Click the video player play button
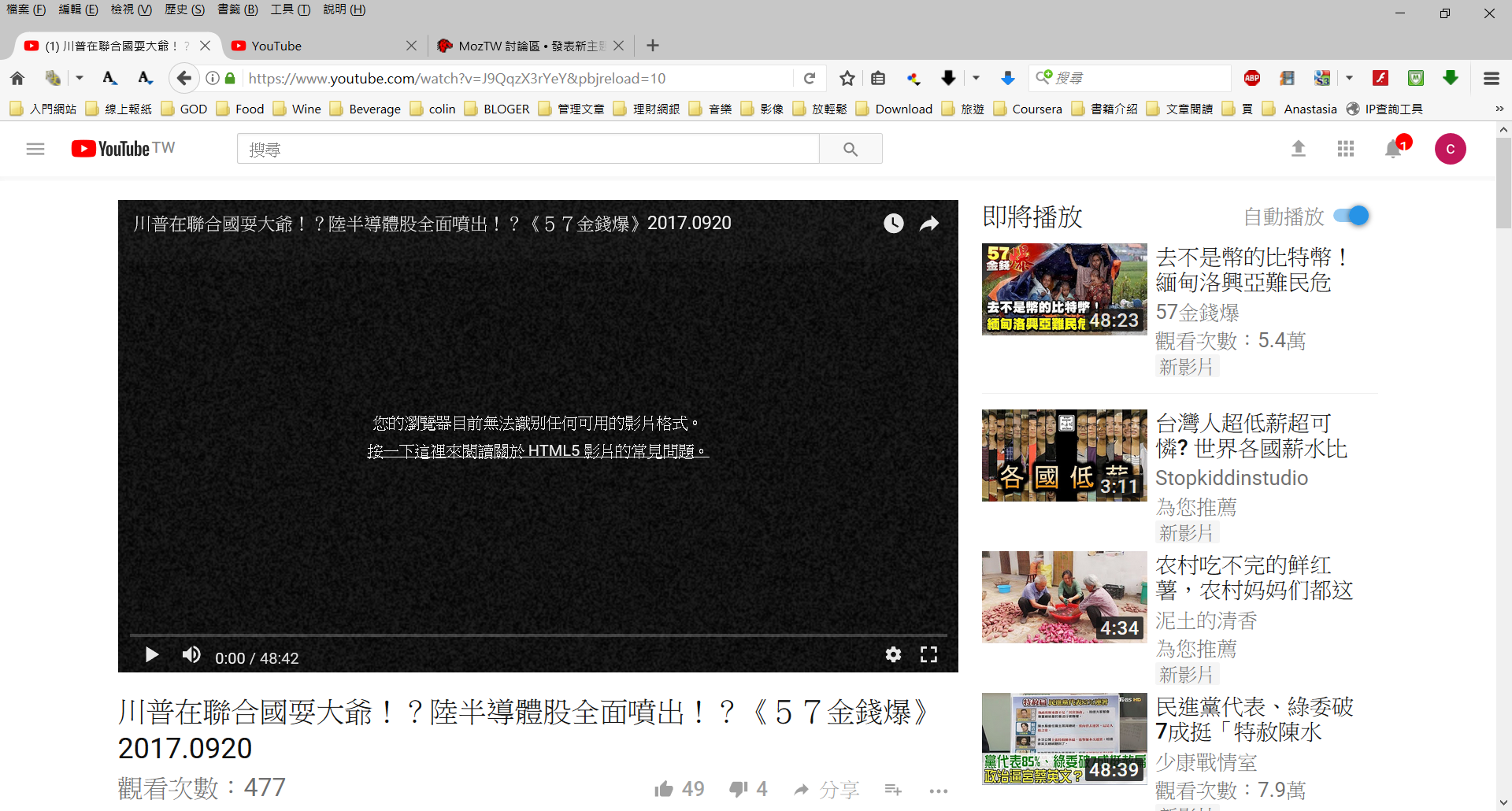The height and width of the screenshot is (811, 1512). point(152,655)
